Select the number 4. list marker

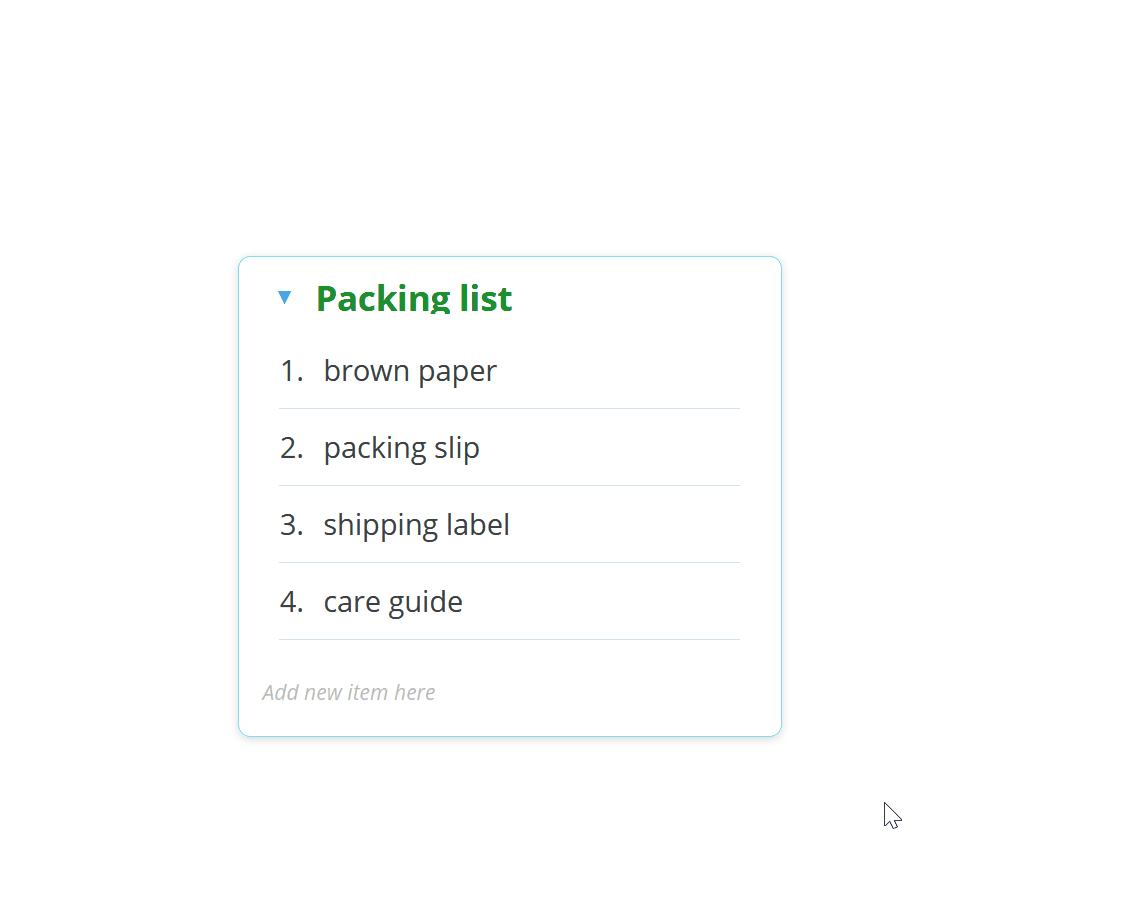click(x=292, y=603)
